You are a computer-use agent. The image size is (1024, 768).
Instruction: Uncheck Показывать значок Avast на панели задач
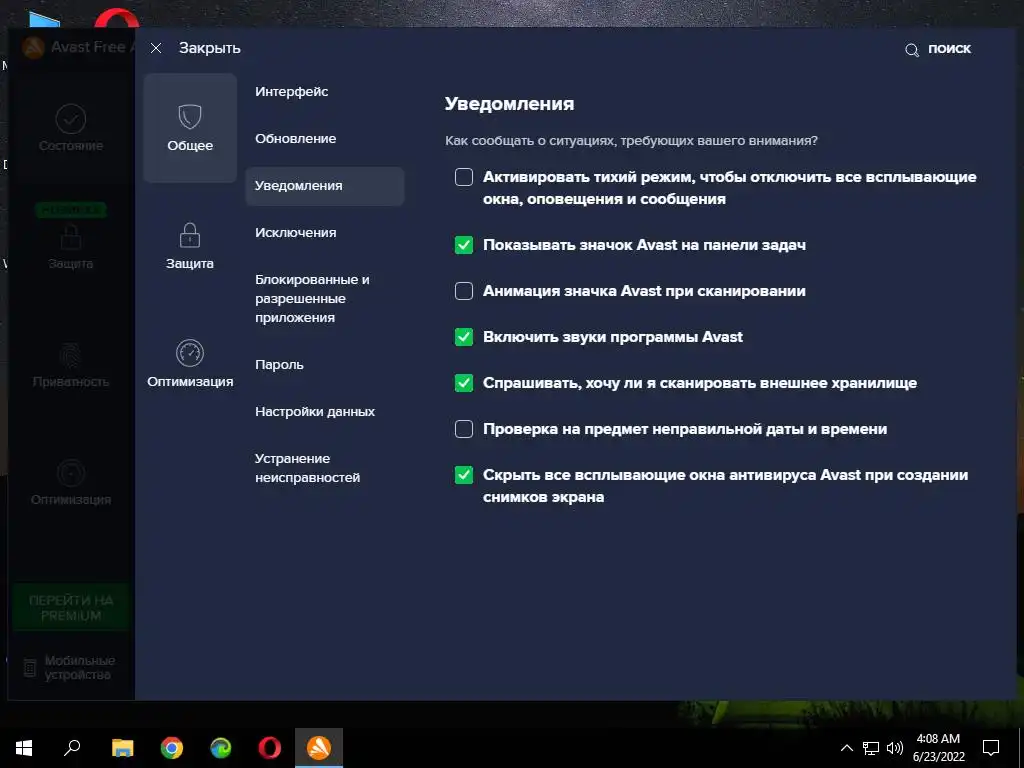464,245
